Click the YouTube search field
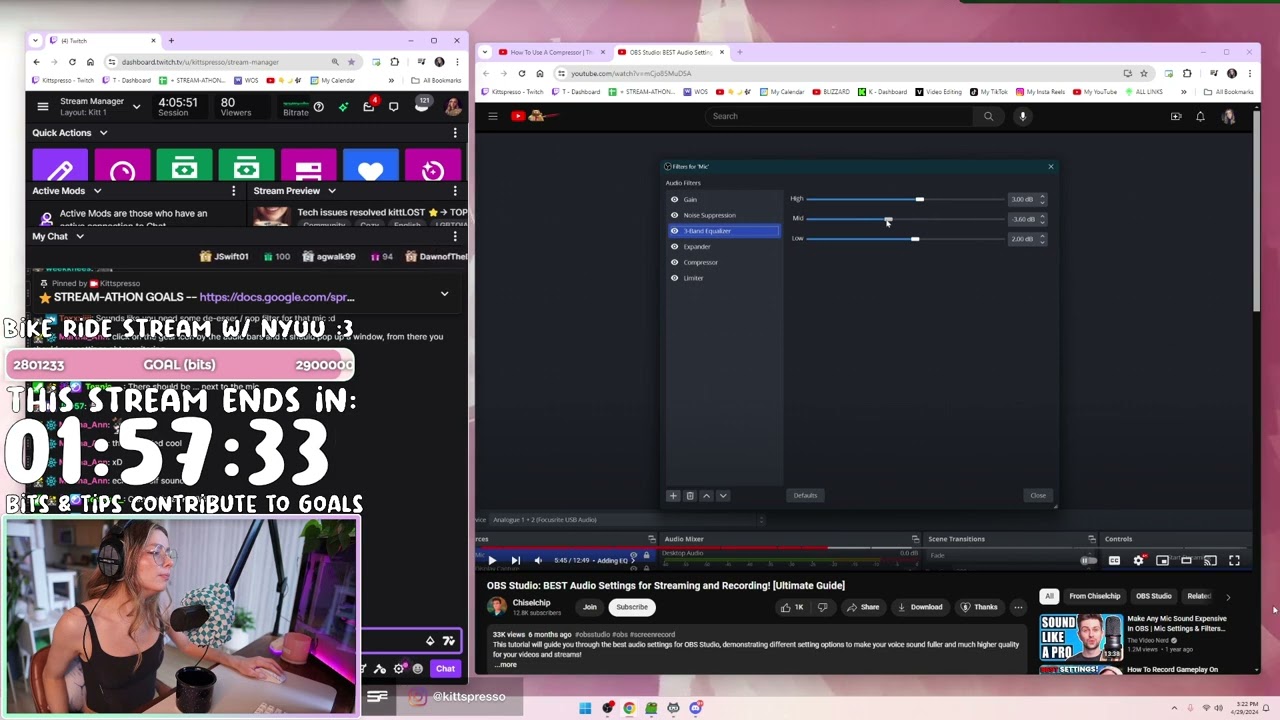Image resolution: width=1280 pixels, height=720 pixels. pos(838,116)
